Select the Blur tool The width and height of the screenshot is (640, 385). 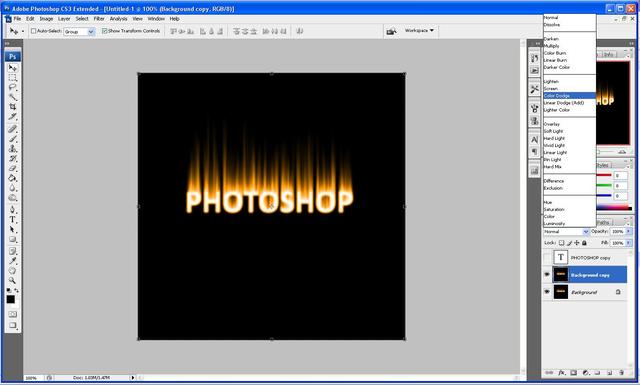click(x=13, y=188)
